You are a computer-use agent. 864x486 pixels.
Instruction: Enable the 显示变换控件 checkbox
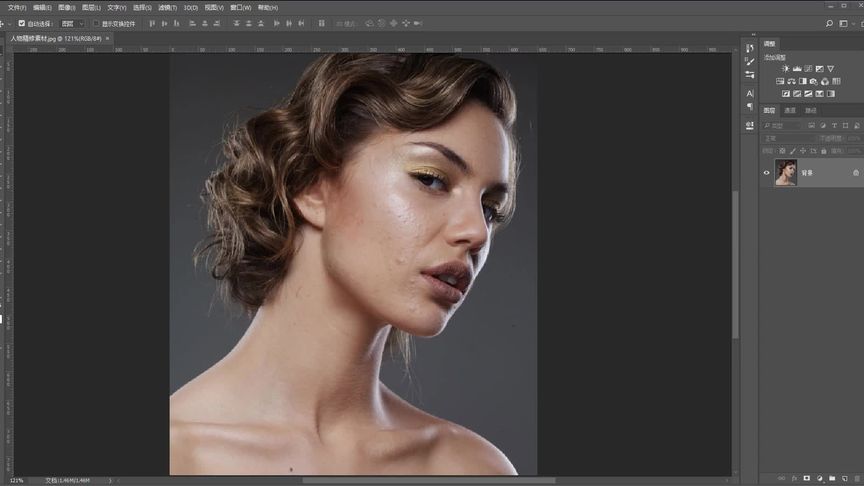pyautogui.click(x=96, y=24)
